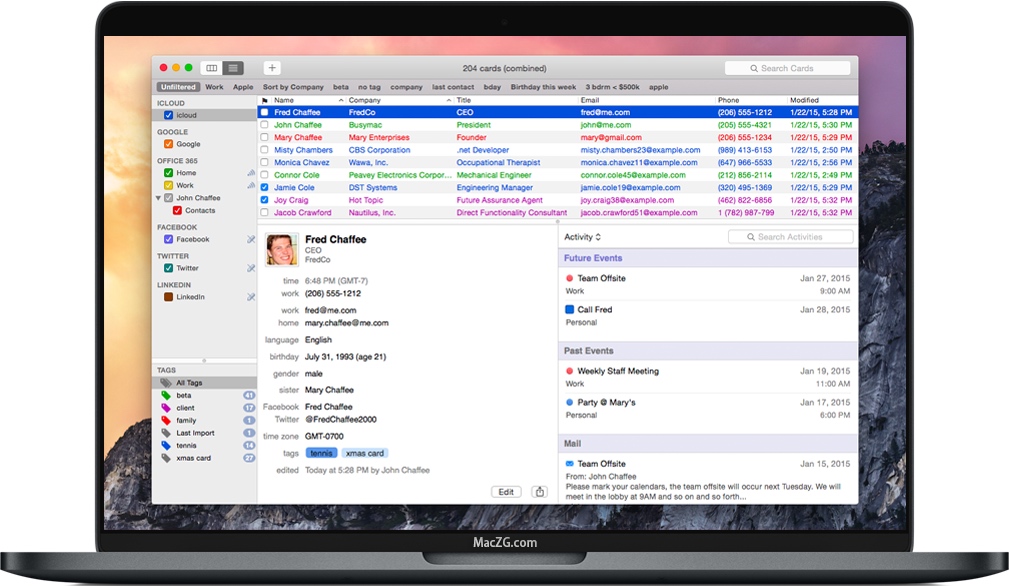This screenshot has height=586, width=1009.
Task: Click the Title column header
Action: [x=463, y=100]
